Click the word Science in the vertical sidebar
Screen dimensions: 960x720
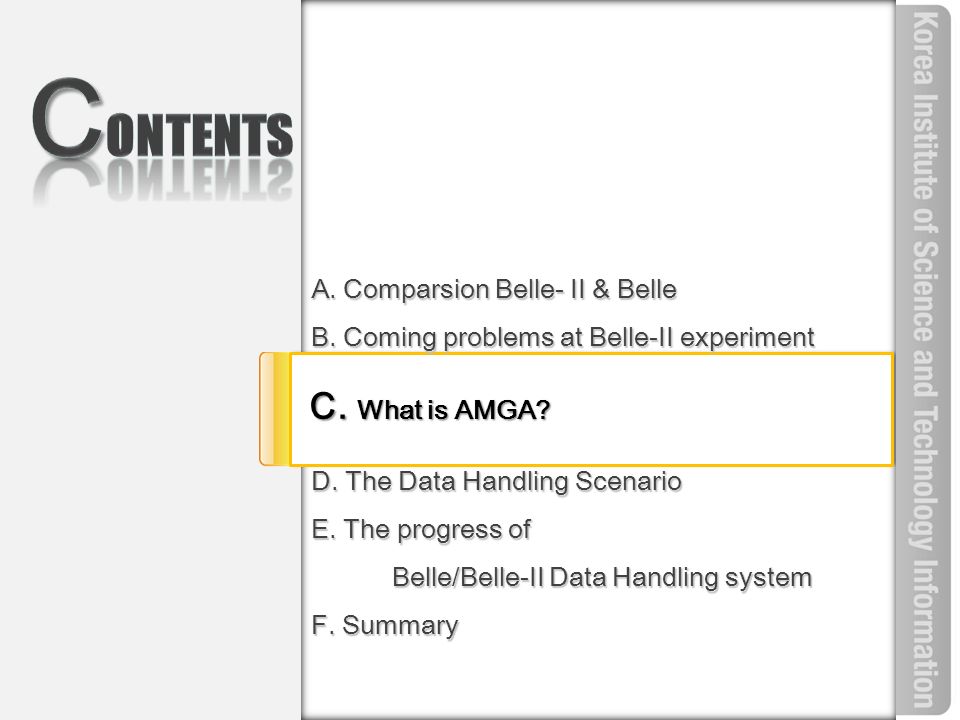coord(925,291)
